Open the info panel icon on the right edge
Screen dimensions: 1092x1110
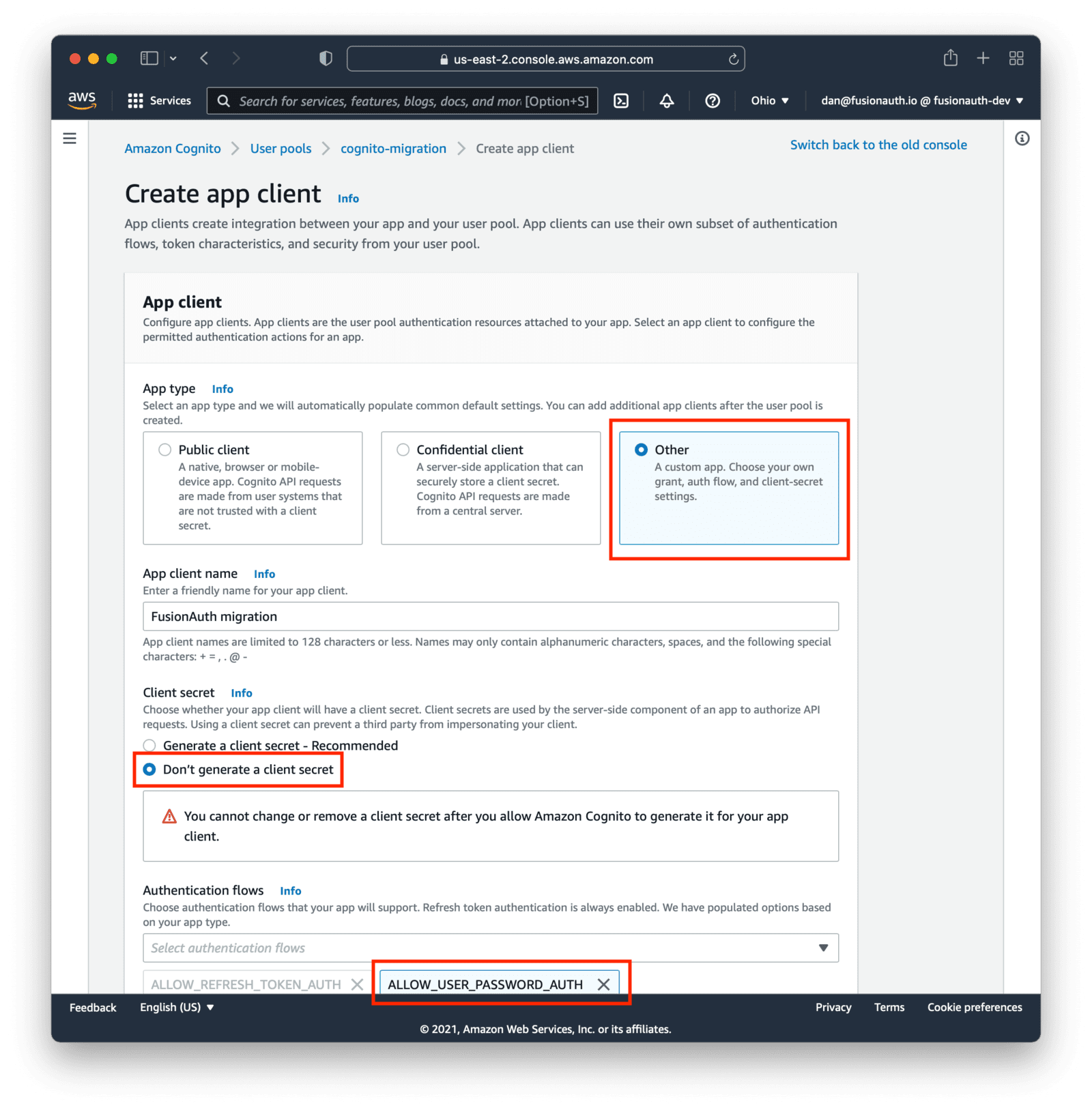(1022, 138)
